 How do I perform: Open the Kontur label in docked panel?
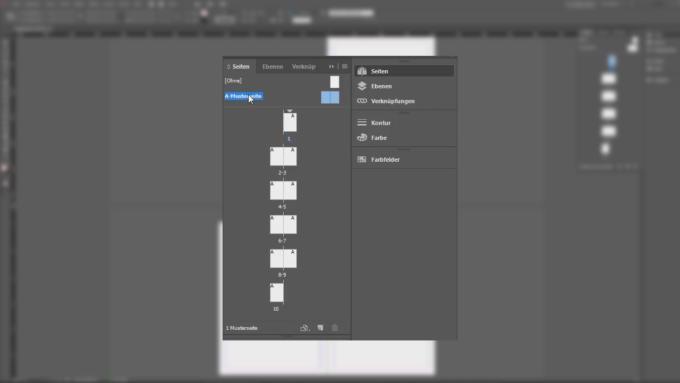pyautogui.click(x=381, y=123)
